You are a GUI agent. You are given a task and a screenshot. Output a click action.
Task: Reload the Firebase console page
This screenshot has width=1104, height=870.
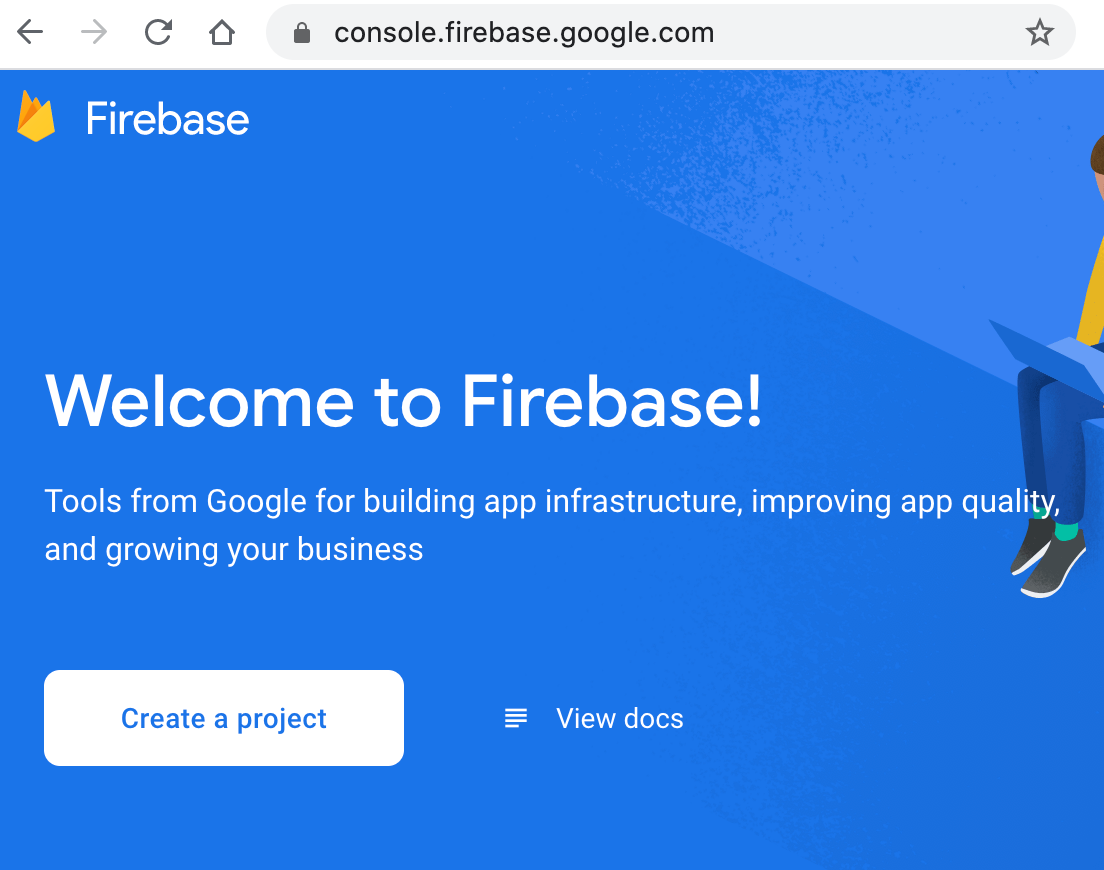pyautogui.click(x=158, y=32)
